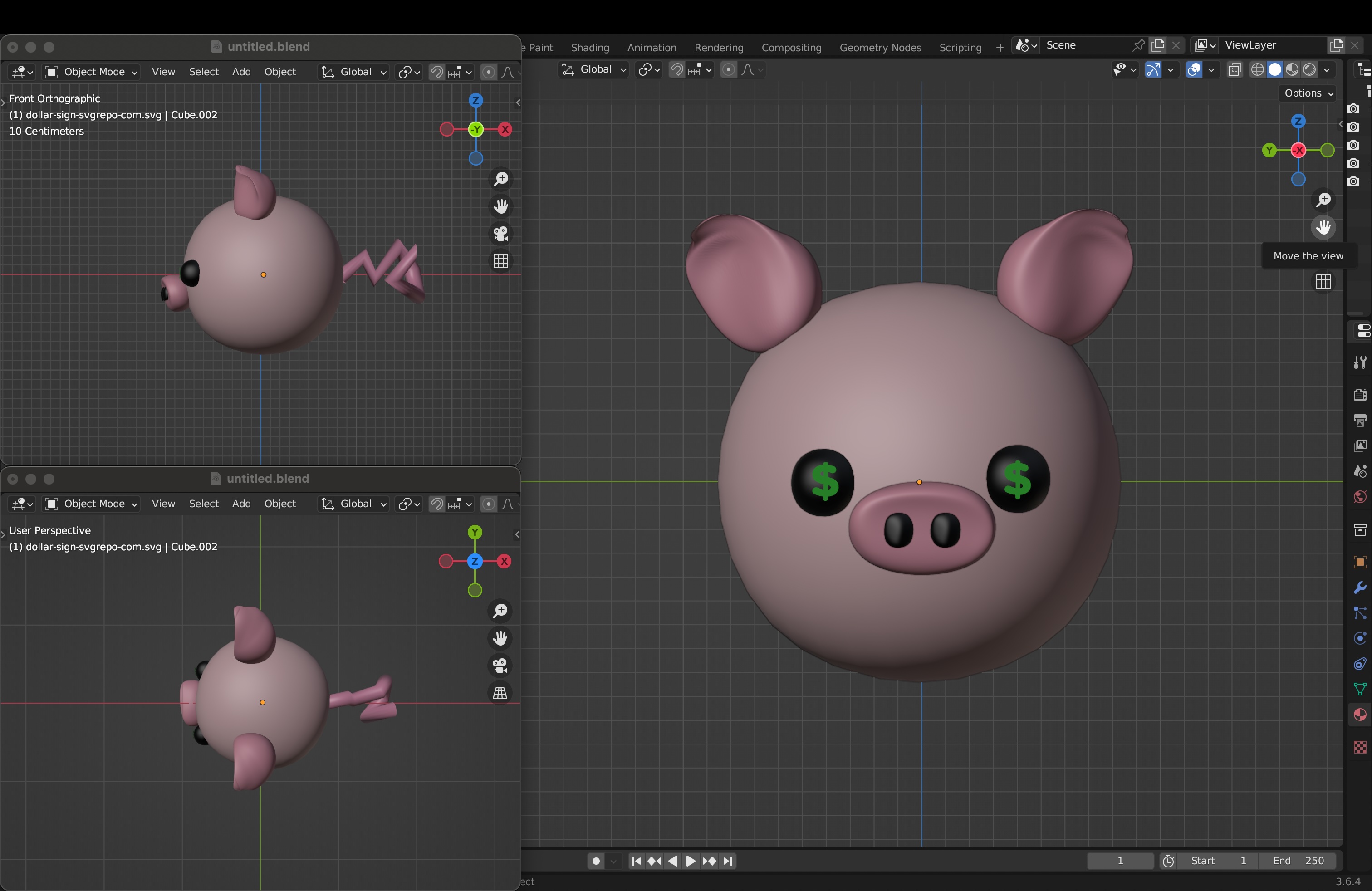Switch main viewport to Wireframe shading
Image resolution: width=1372 pixels, height=891 pixels.
[1257, 70]
